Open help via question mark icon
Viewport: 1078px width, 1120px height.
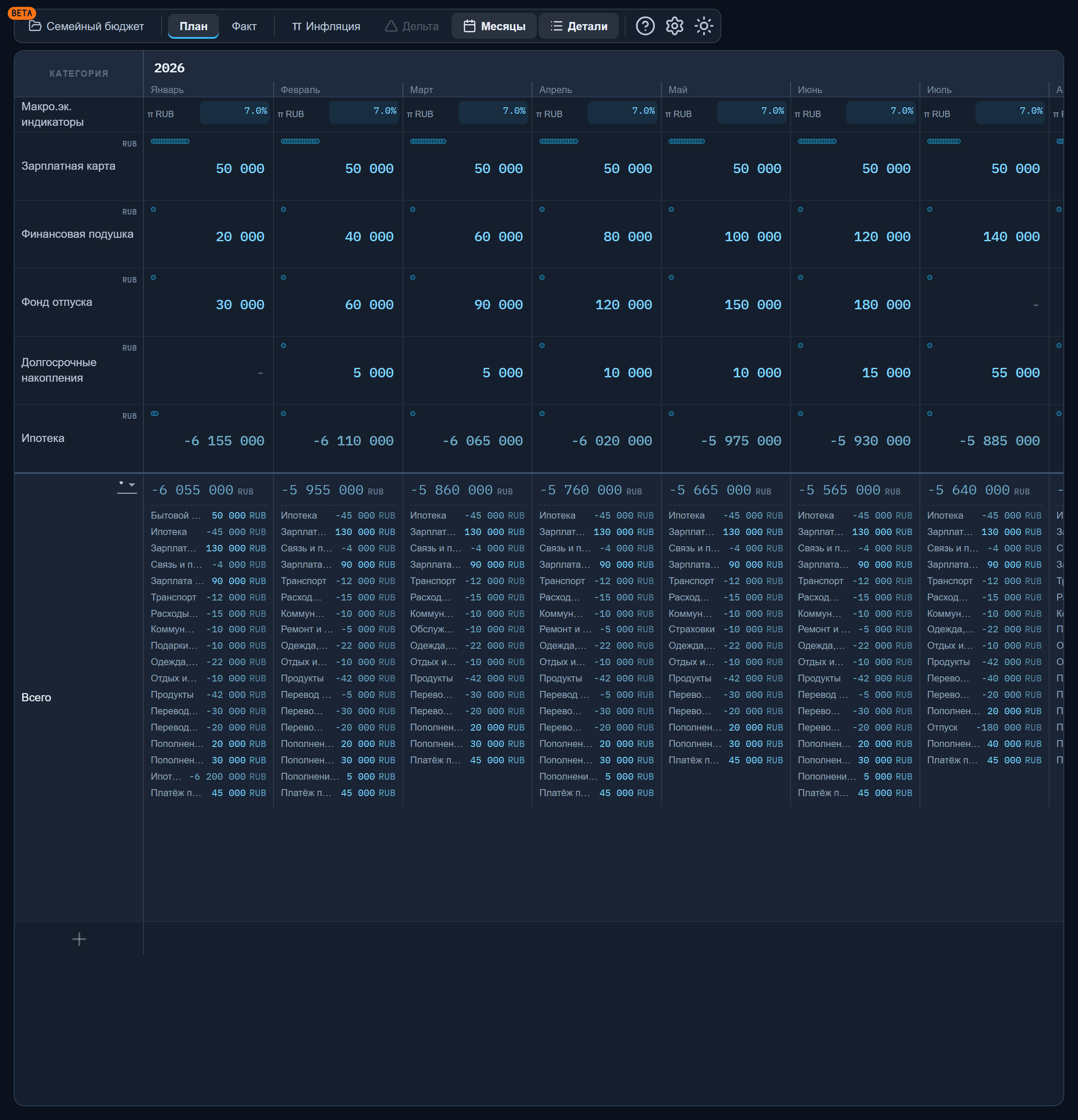tap(645, 26)
